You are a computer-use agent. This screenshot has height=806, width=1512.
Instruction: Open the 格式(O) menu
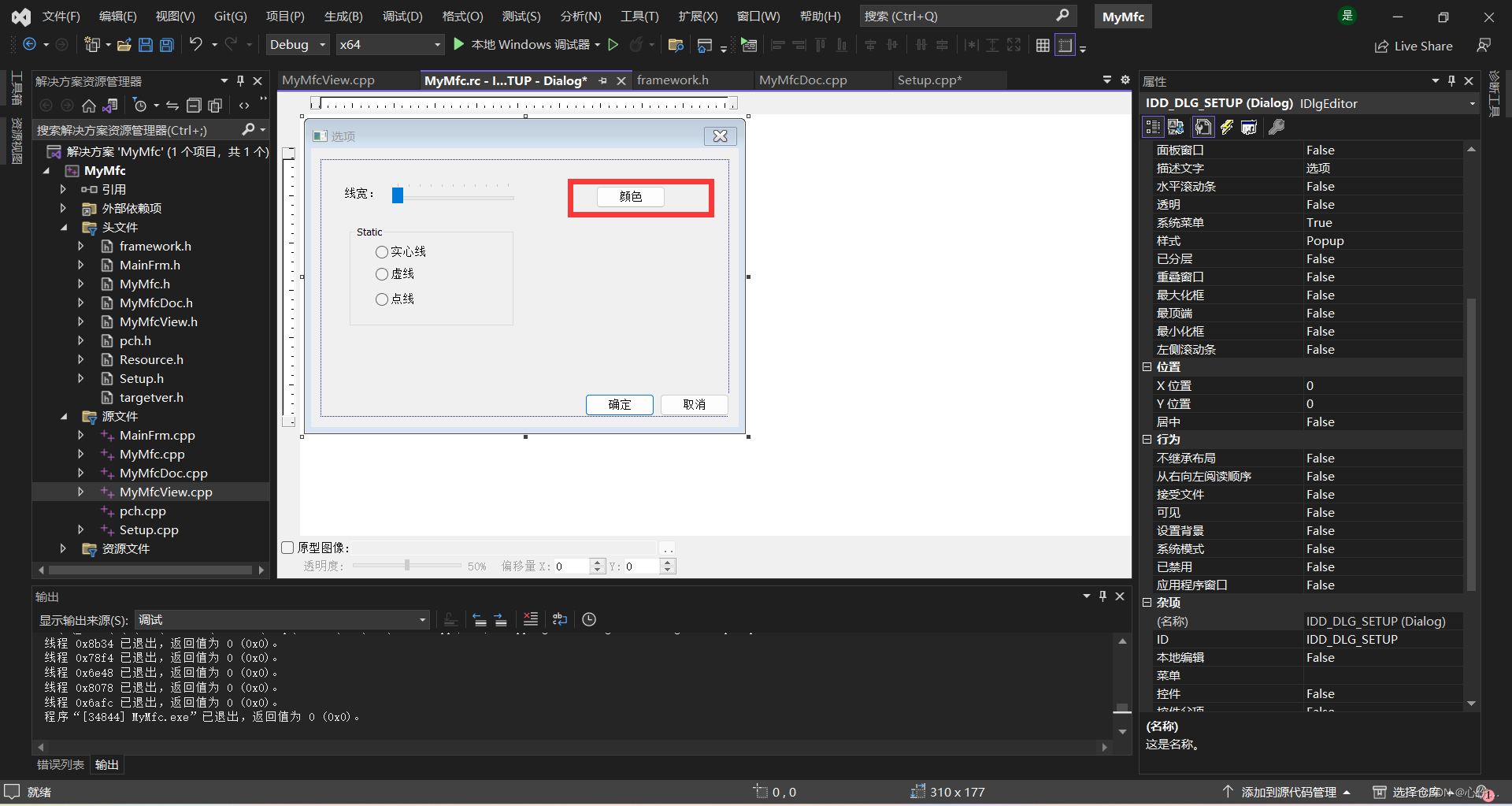pyautogui.click(x=462, y=16)
